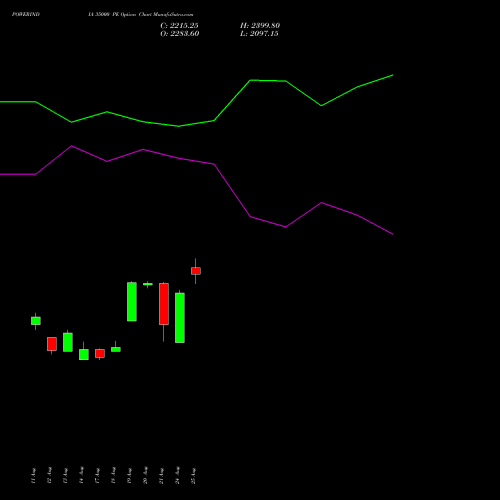Click the POWERIND symbol title text
The width and height of the screenshot is (500, 500).
click(26, 14)
